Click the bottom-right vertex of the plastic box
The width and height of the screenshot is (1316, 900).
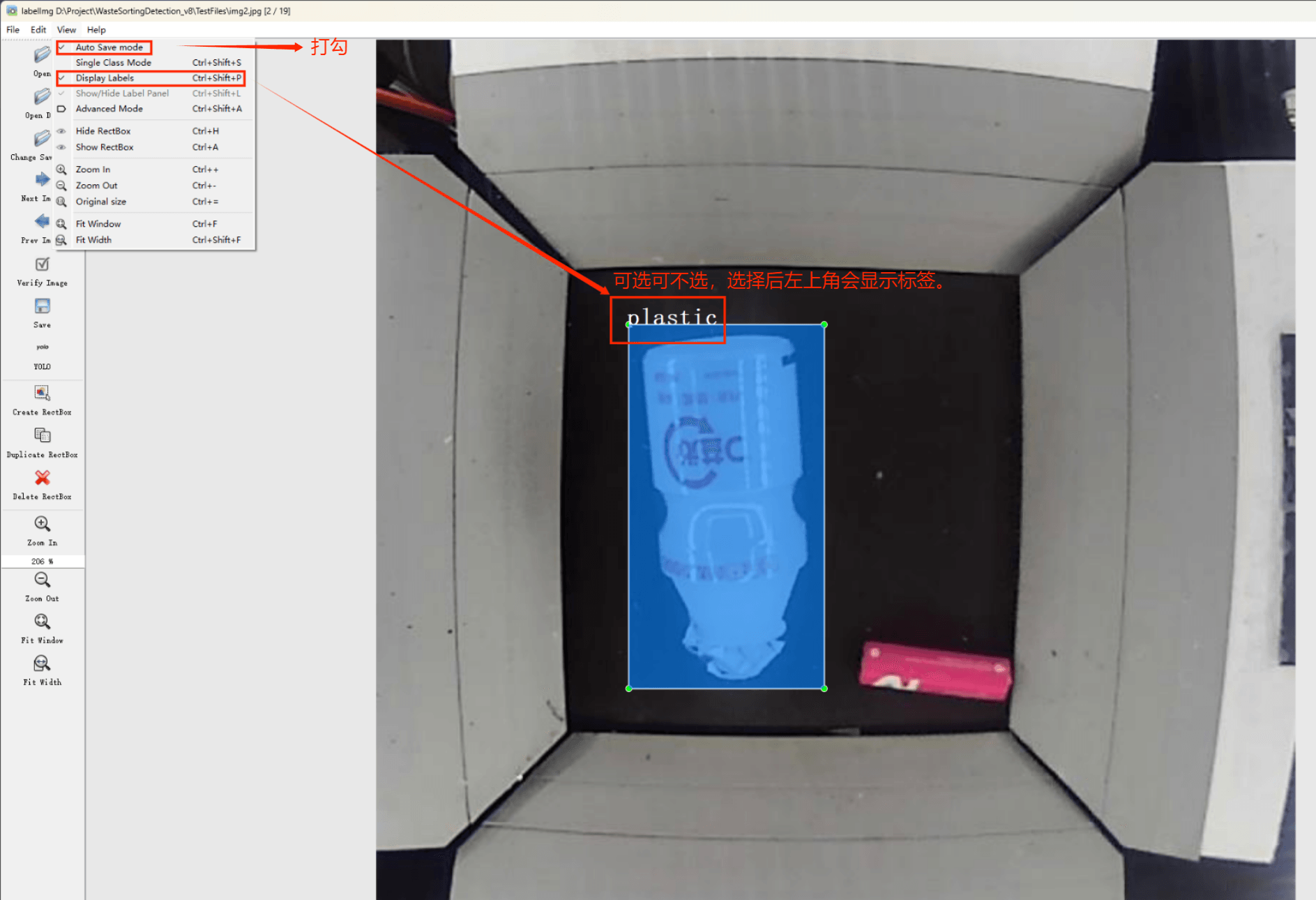824,689
